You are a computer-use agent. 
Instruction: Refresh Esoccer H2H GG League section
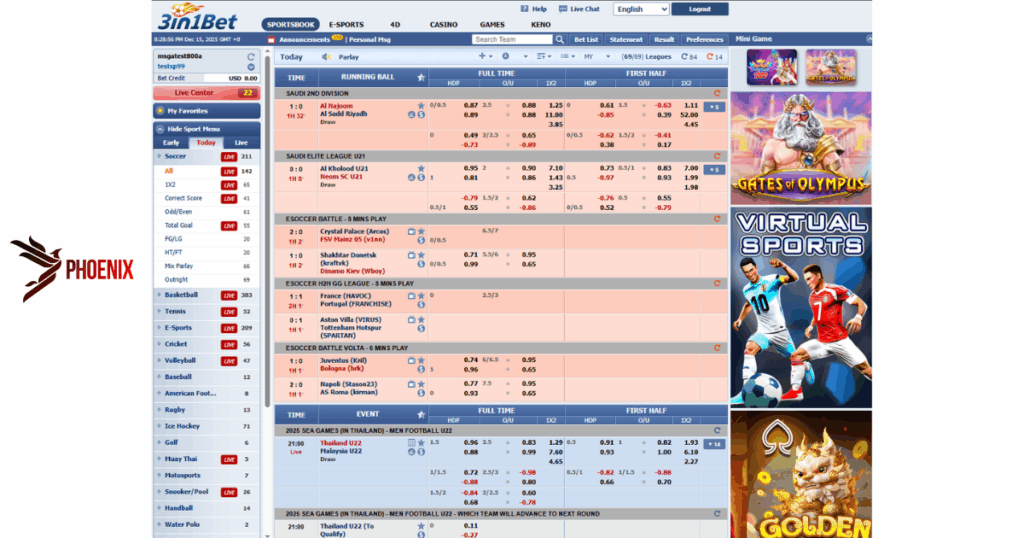[x=717, y=283]
